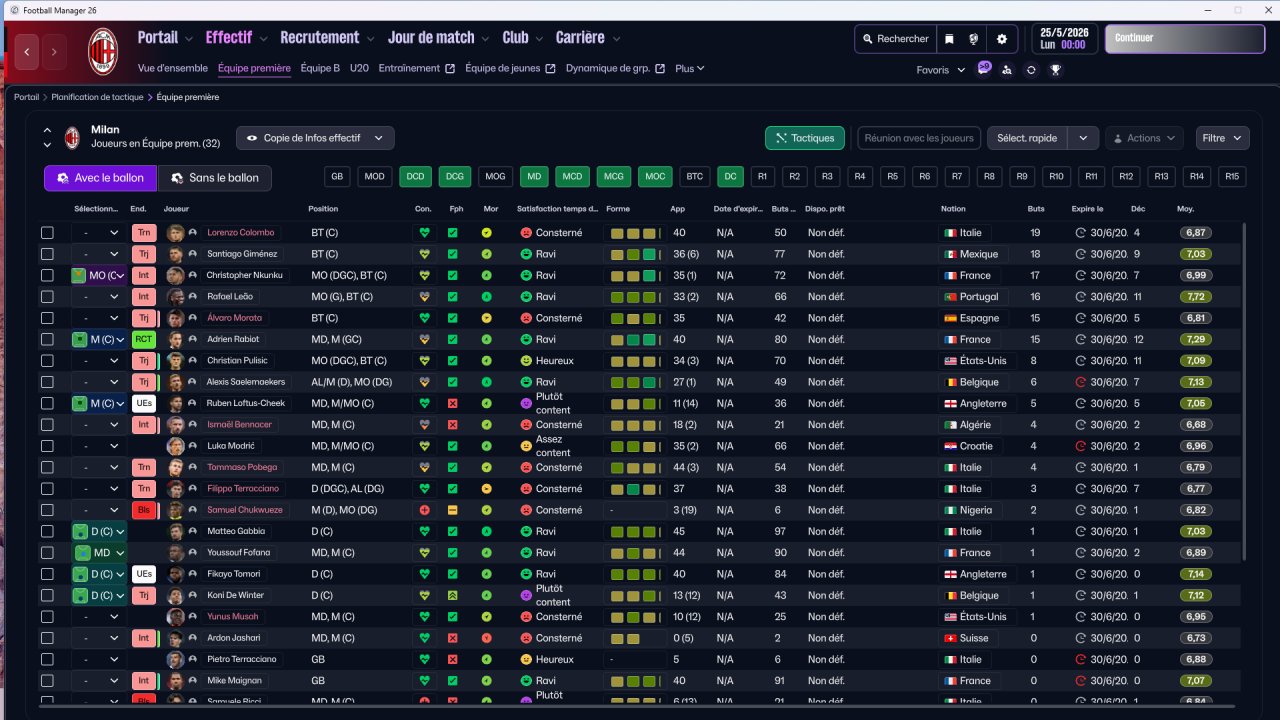
Task: Click Christian Pulisic's match fitness icon
Action: [x=453, y=361]
